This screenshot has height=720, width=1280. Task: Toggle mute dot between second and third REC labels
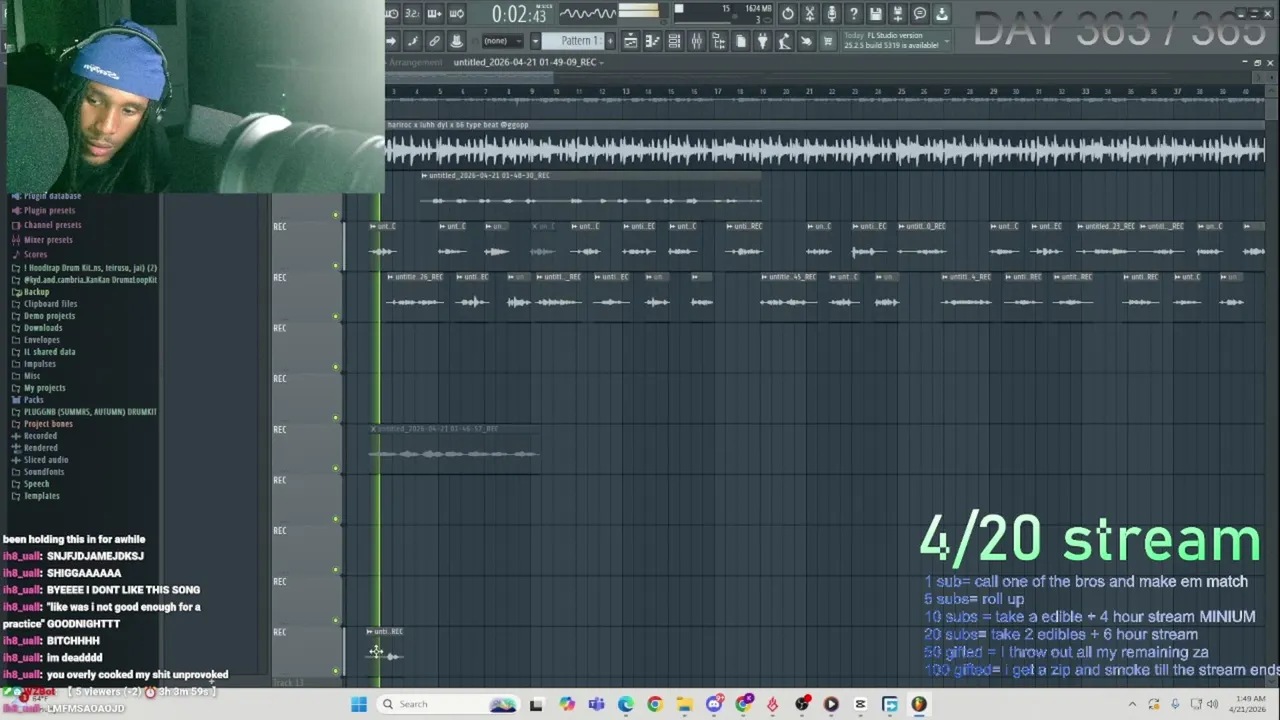coord(336,317)
